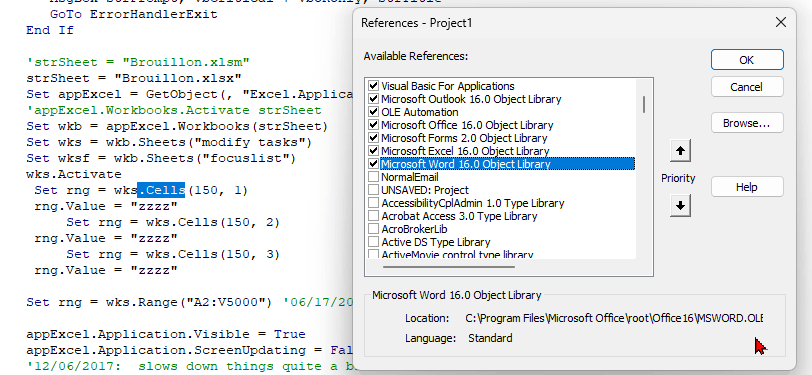Viewport: 812px width, 375px height.
Task: Click highlighted .Cells in code window
Action: 161,190
